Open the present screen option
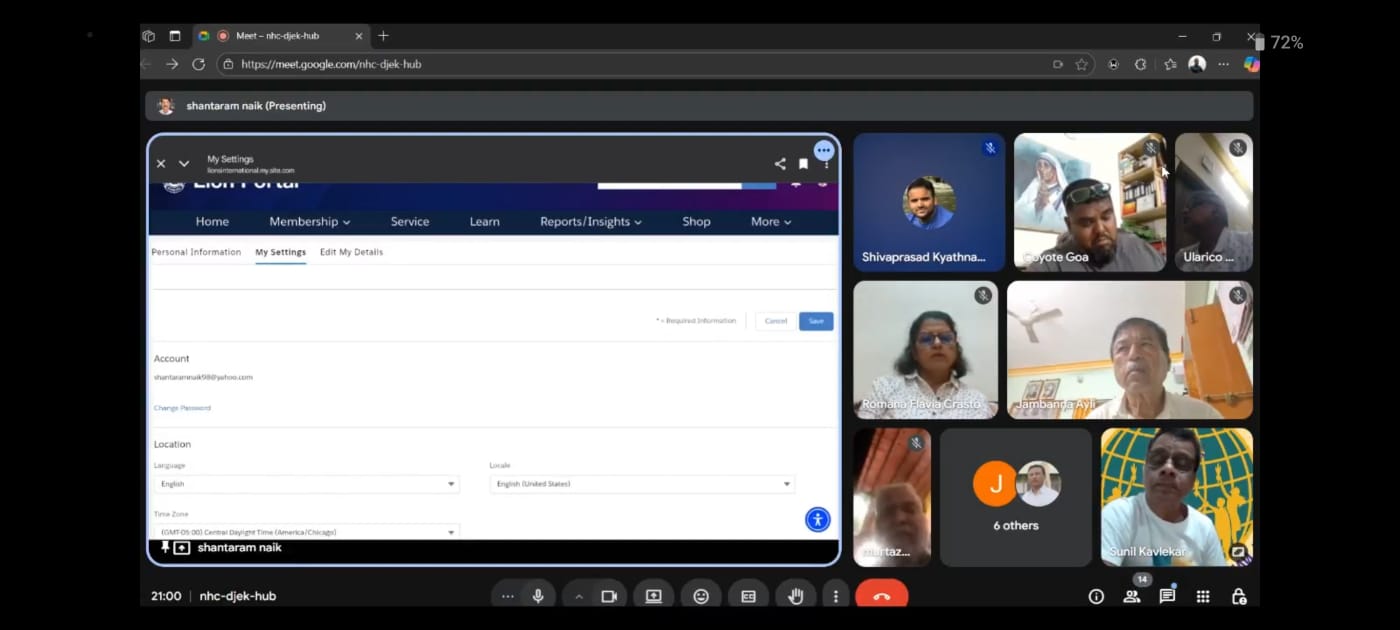The width and height of the screenshot is (1400, 630). tap(654, 595)
